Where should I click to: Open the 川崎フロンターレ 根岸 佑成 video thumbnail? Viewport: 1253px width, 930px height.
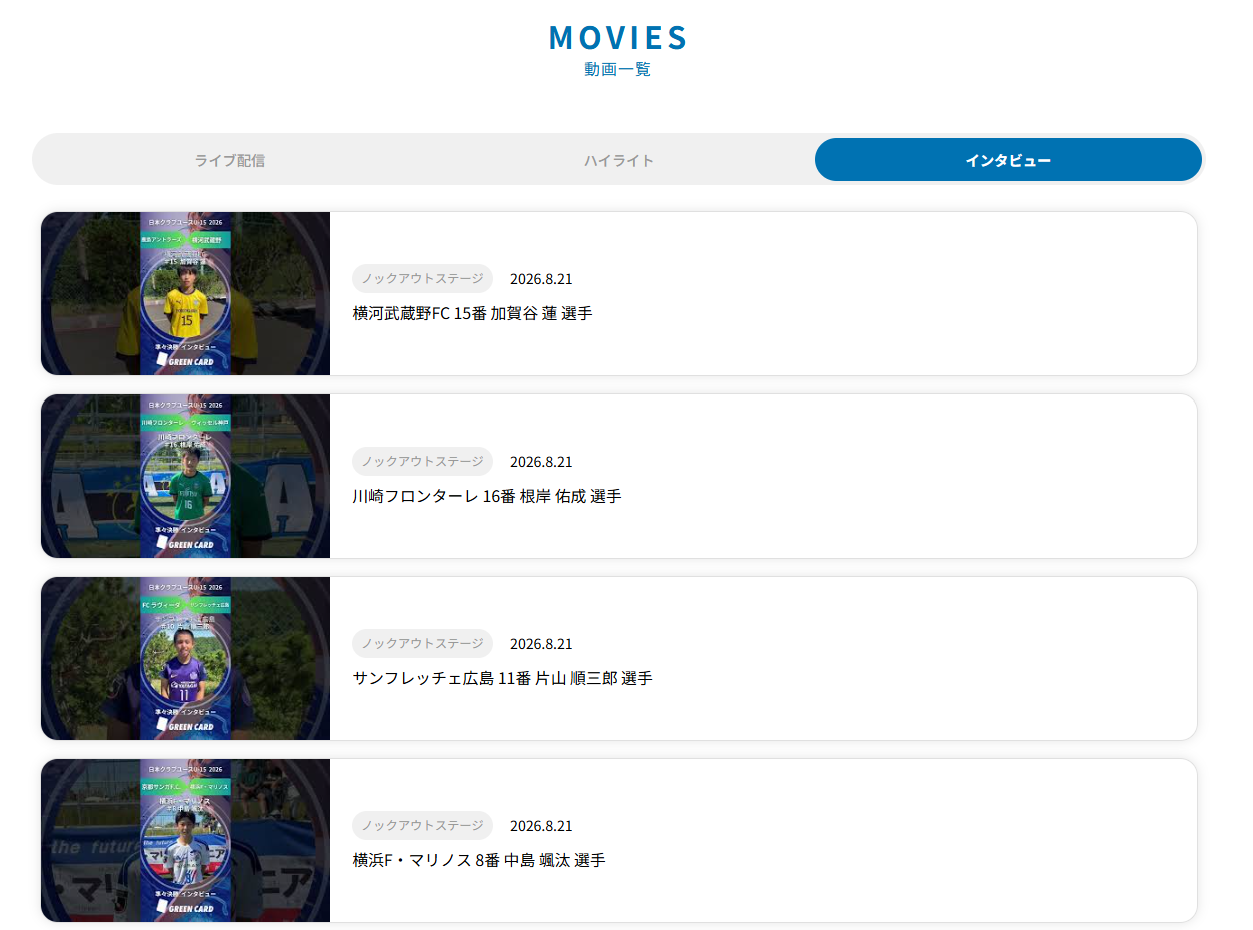[x=185, y=476]
